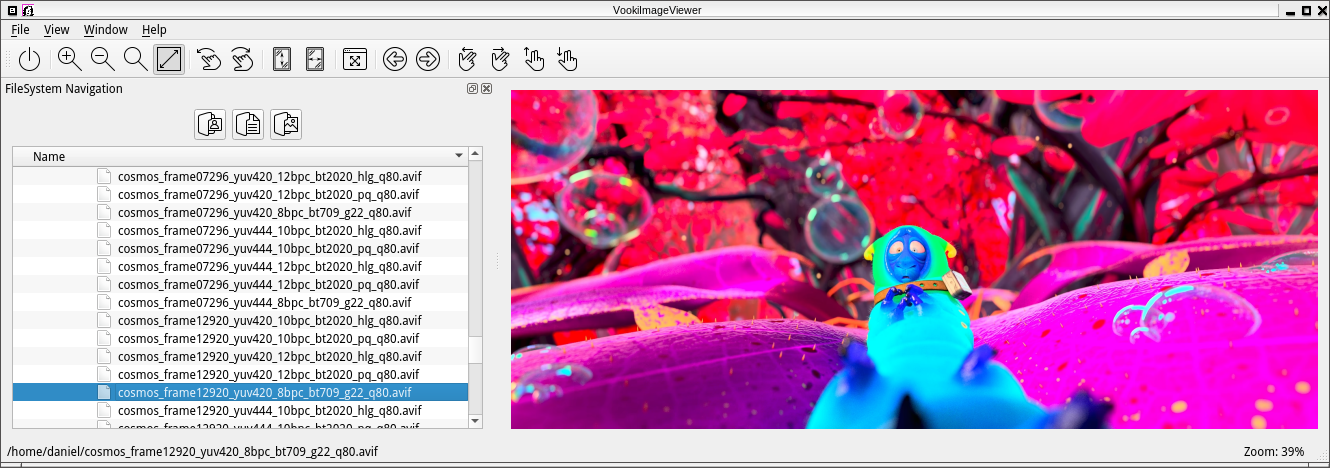Screen dimensions: 1330x468
Task: Open the window menu icon in title bar
Action: coord(11,9)
